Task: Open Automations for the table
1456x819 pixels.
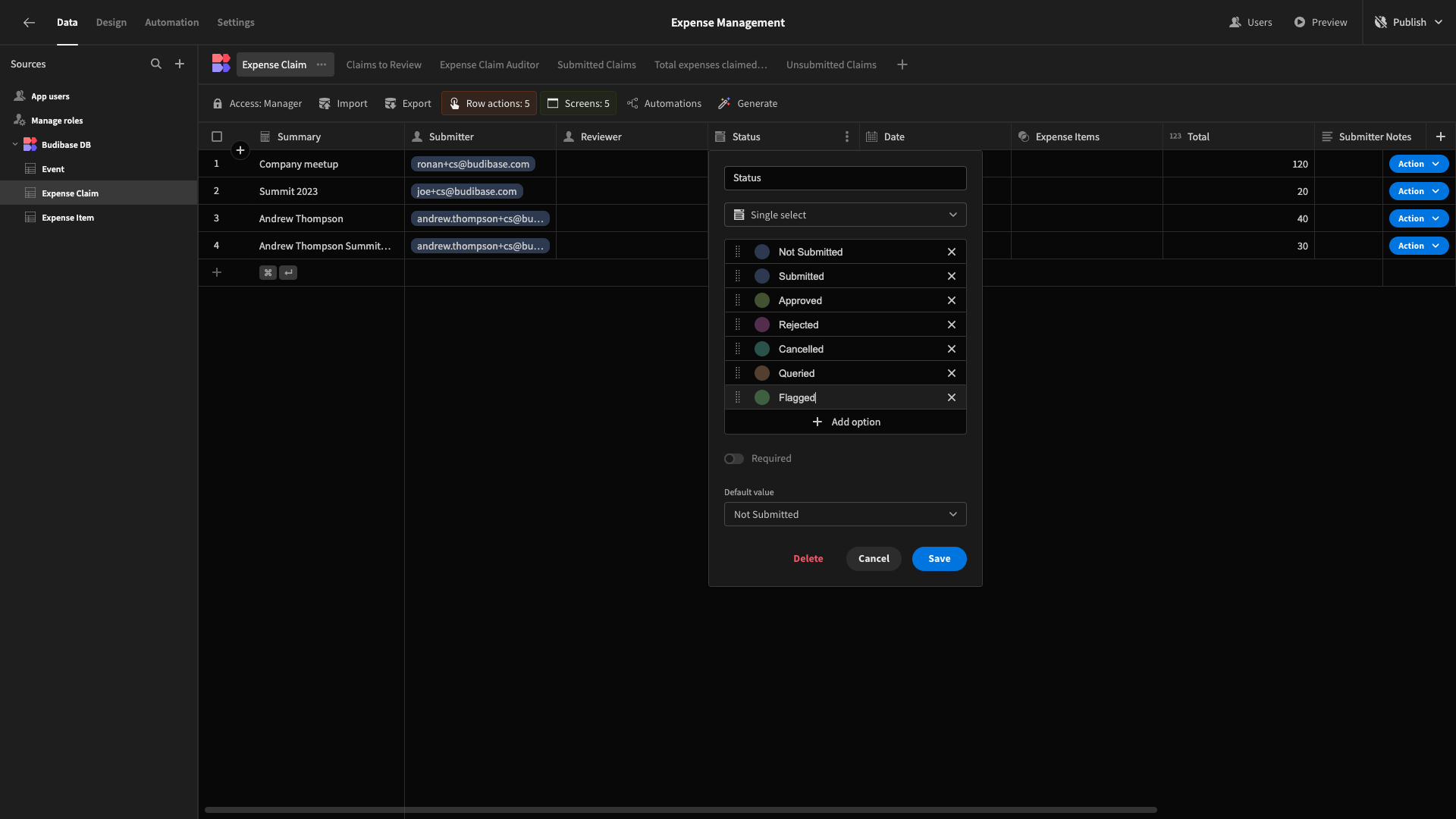Action: pyautogui.click(x=664, y=103)
